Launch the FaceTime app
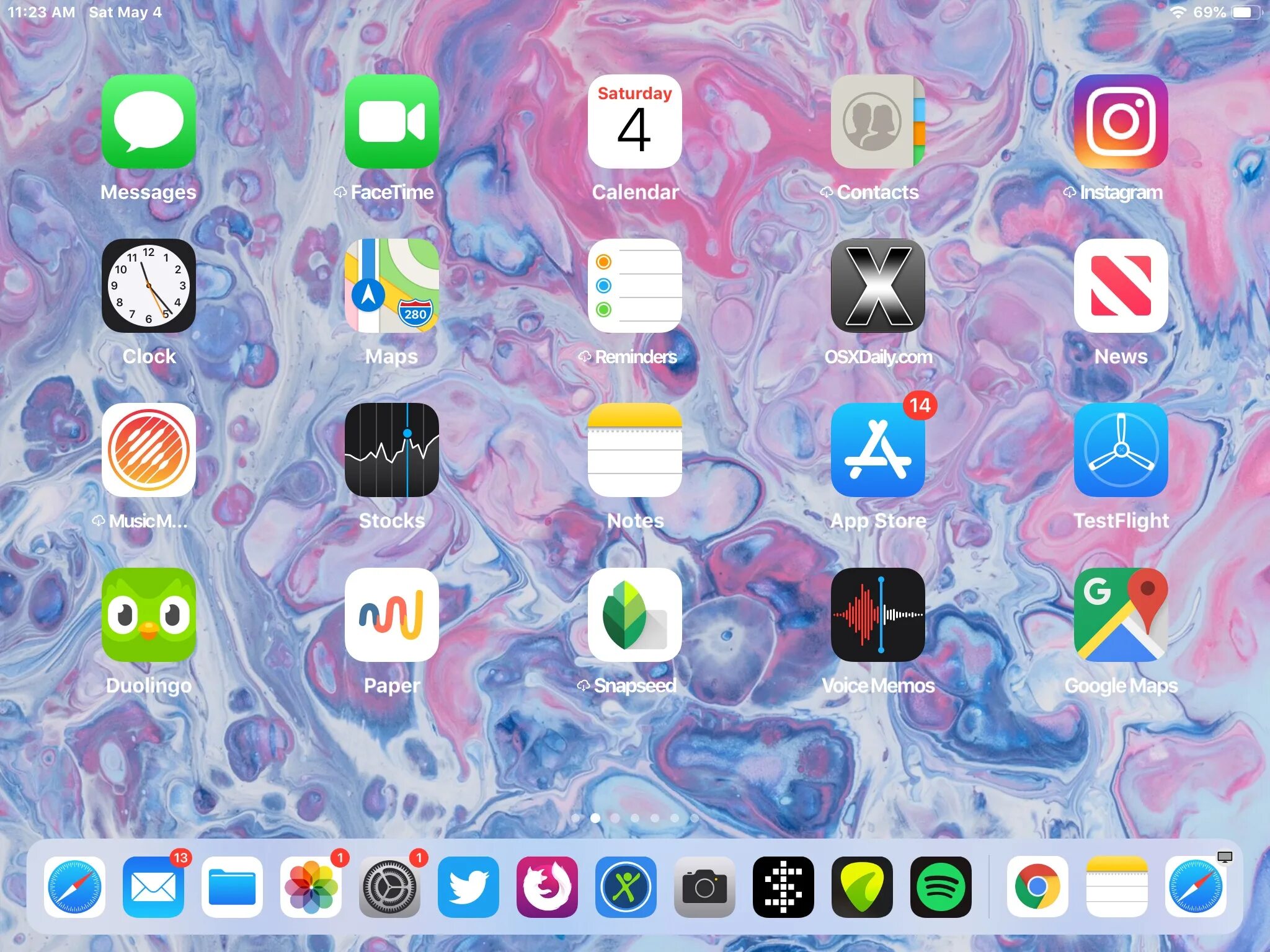 [x=392, y=121]
